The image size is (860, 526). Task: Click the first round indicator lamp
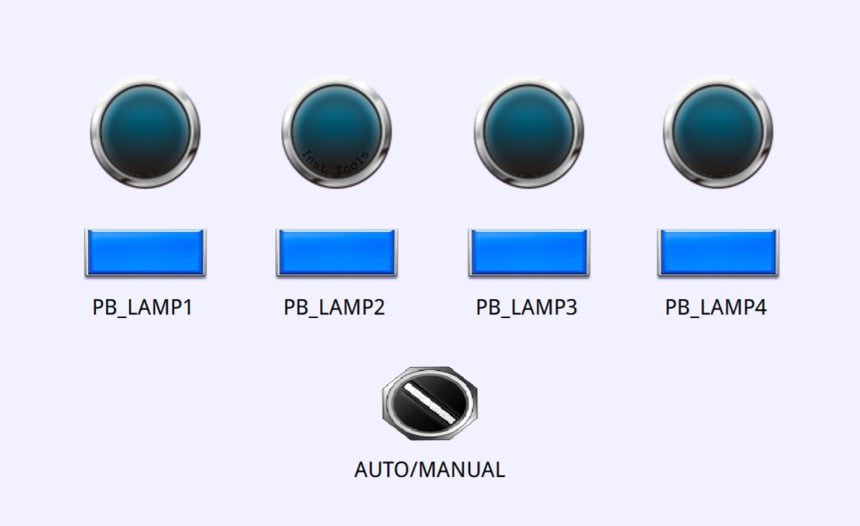pyautogui.click(x=145, y=132)
